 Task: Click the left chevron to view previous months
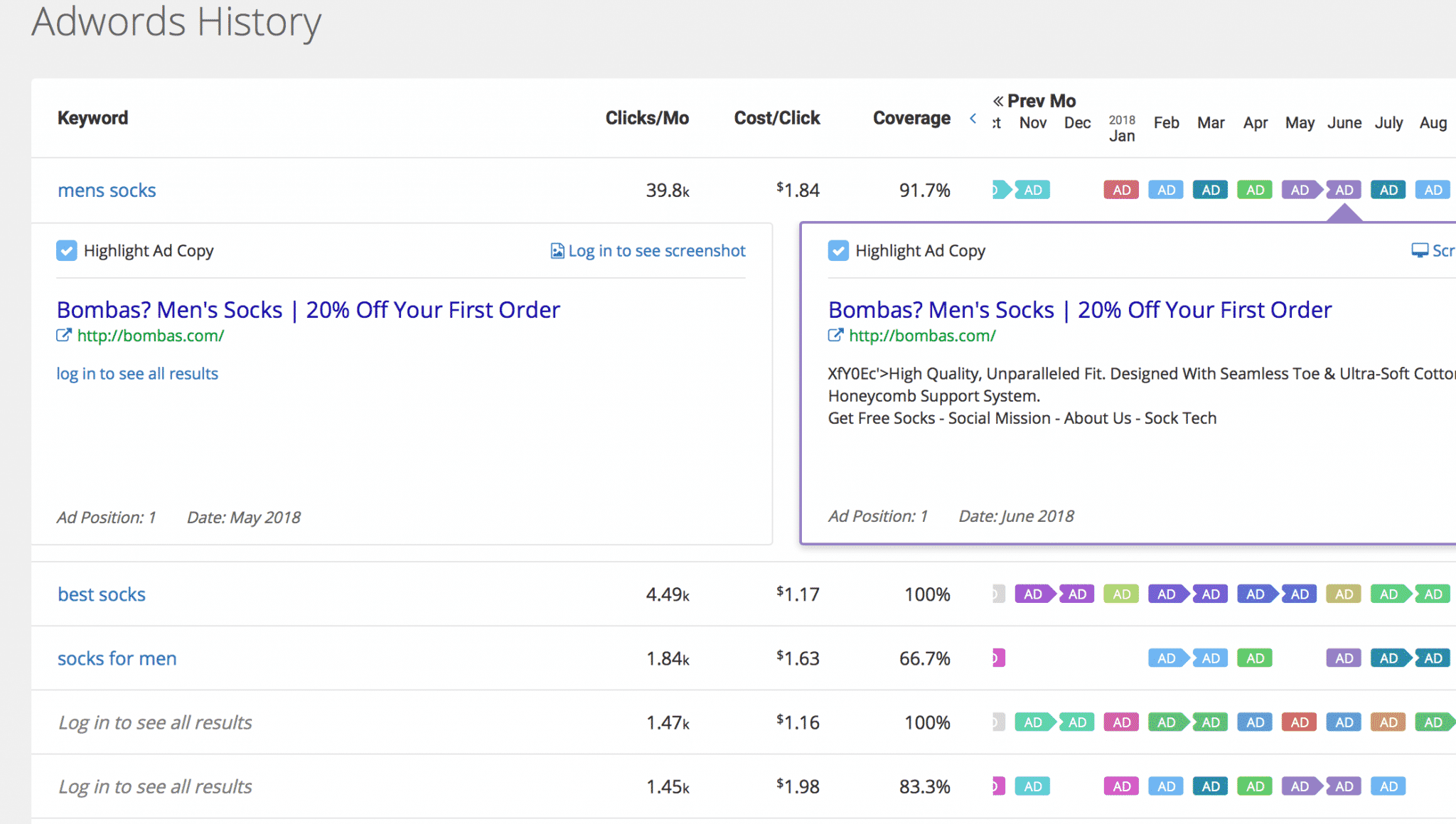tap(973, 118)
